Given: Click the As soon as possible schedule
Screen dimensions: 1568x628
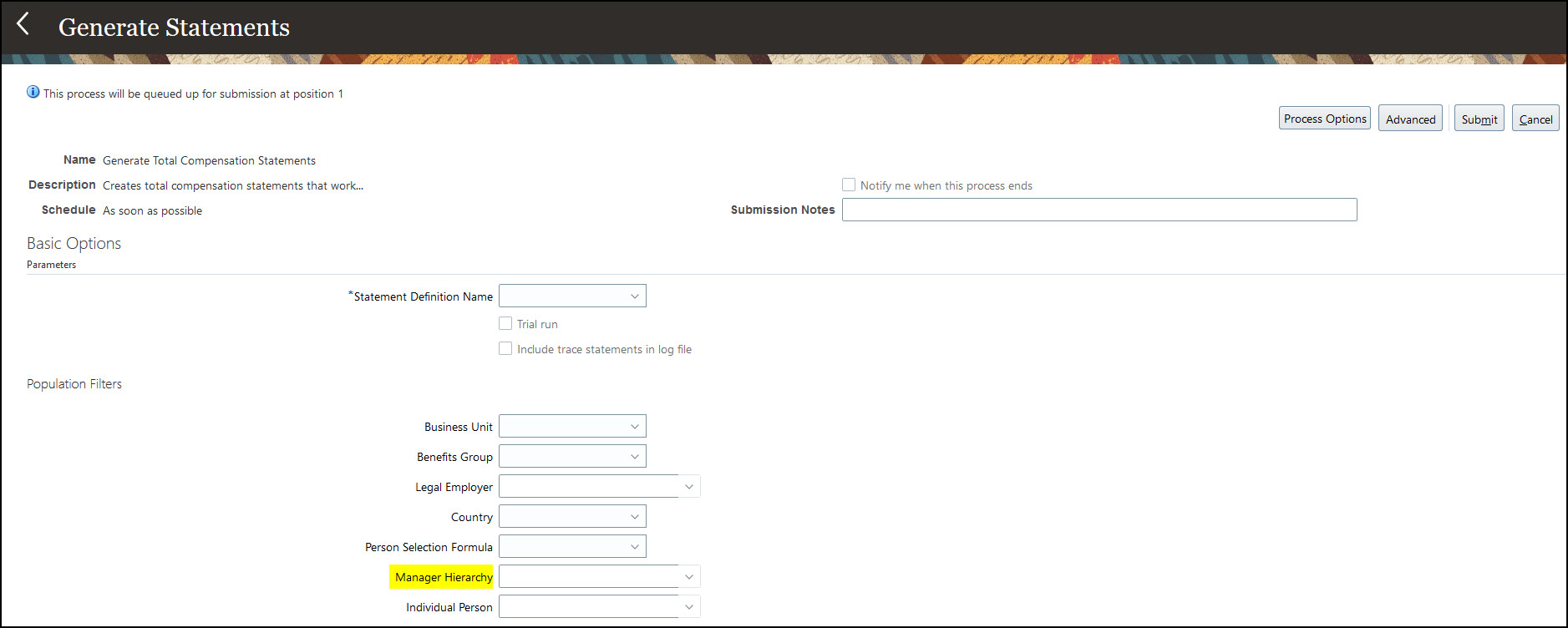Looking at the screenshot, I should pos(152,210).
